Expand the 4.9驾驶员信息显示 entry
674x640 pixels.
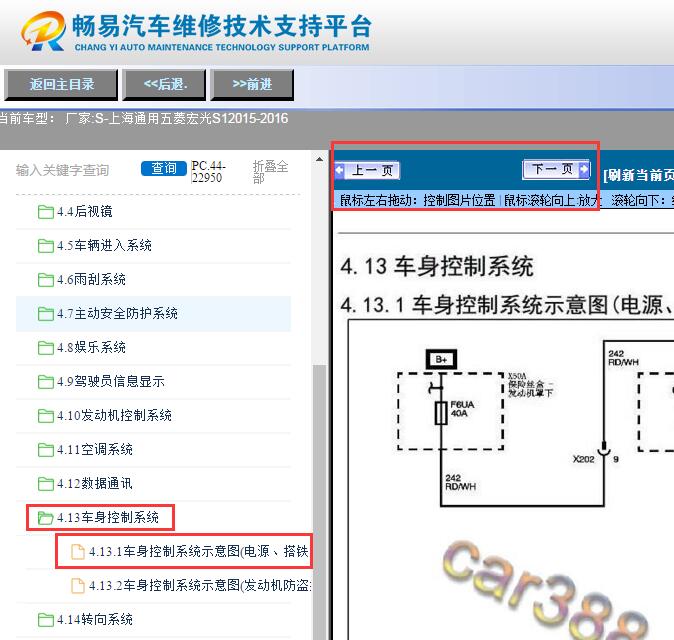[x=110, y=381]
